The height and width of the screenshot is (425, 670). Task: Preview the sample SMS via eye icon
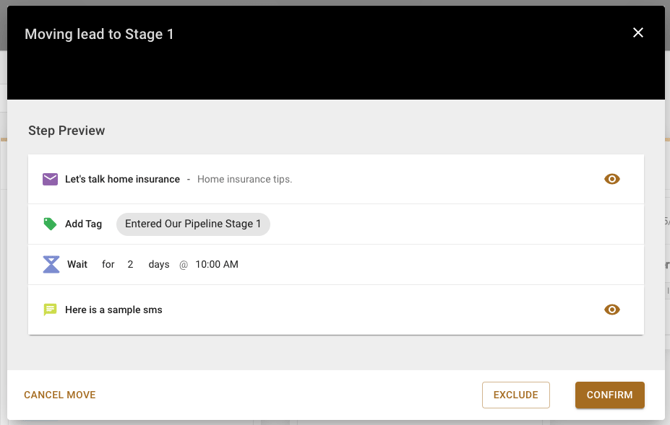pyautogui.click(x=612, y=310)
